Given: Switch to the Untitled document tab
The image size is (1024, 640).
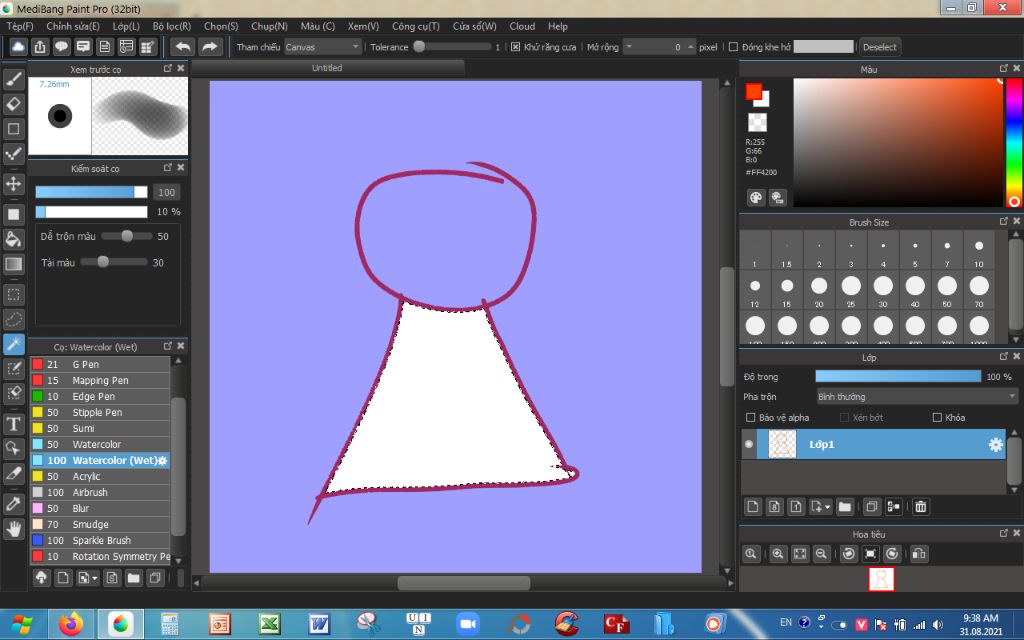Looking at the screenshot, I should (x=327, y=67).
